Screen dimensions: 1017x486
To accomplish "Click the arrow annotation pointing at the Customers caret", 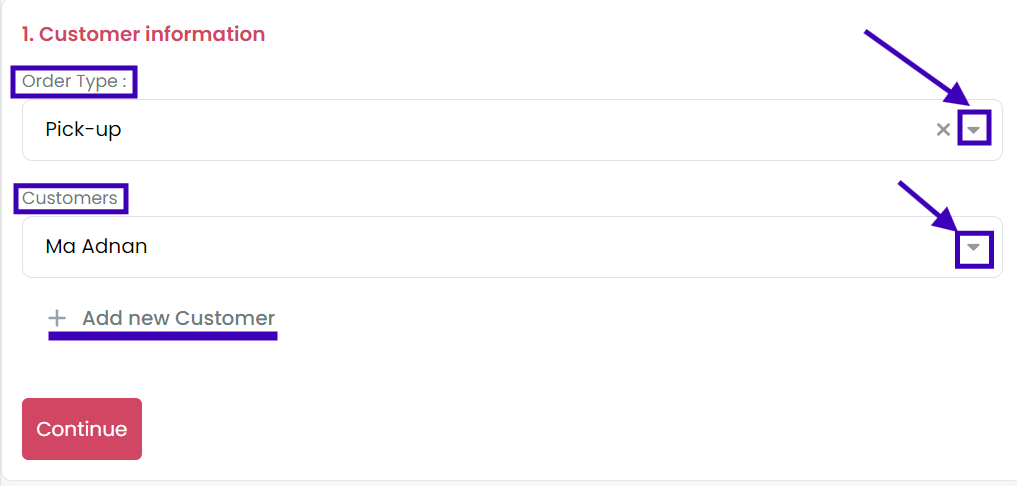I will [928, 204].
